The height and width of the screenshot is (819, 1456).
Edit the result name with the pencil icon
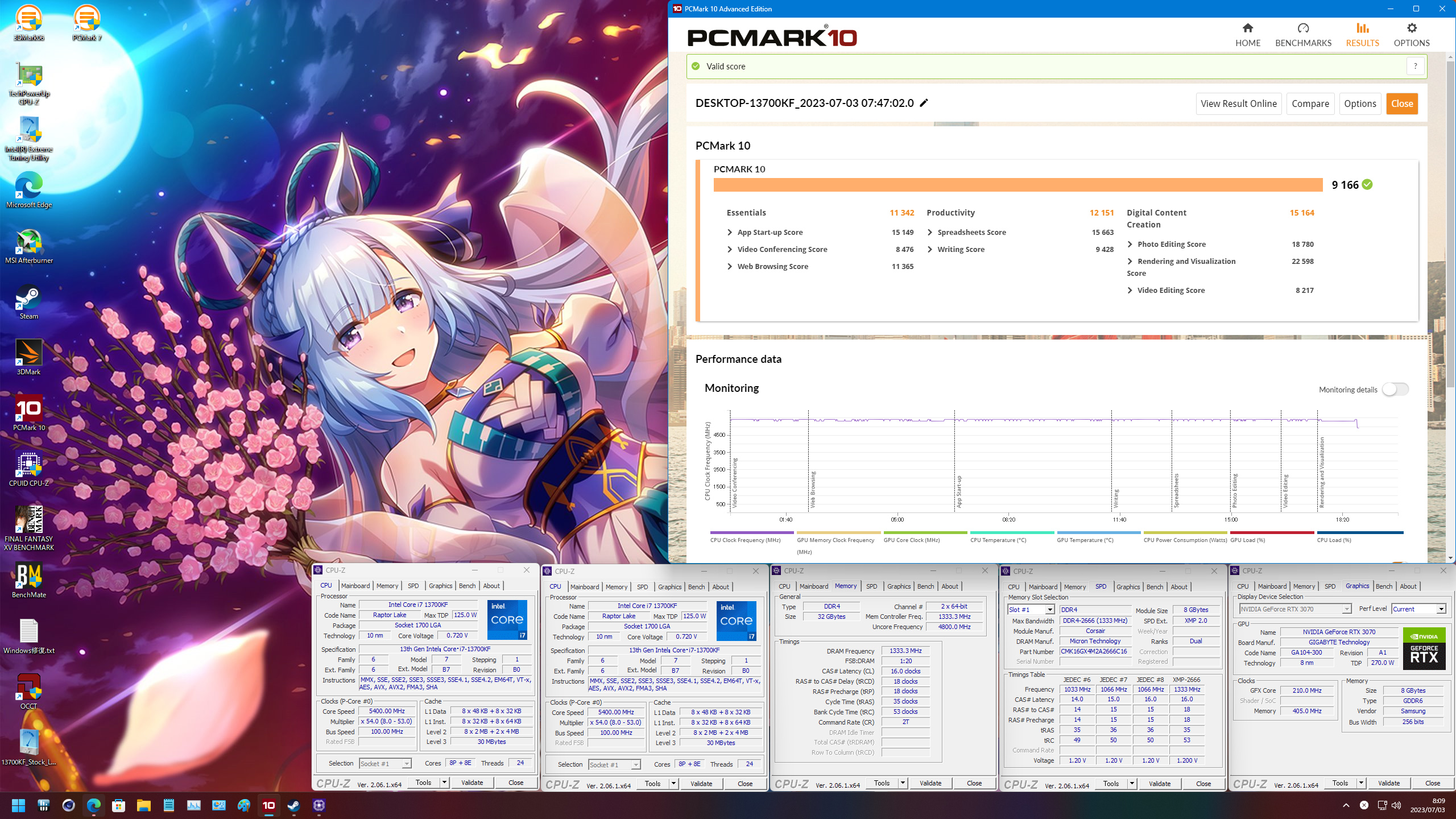[924, 103]
